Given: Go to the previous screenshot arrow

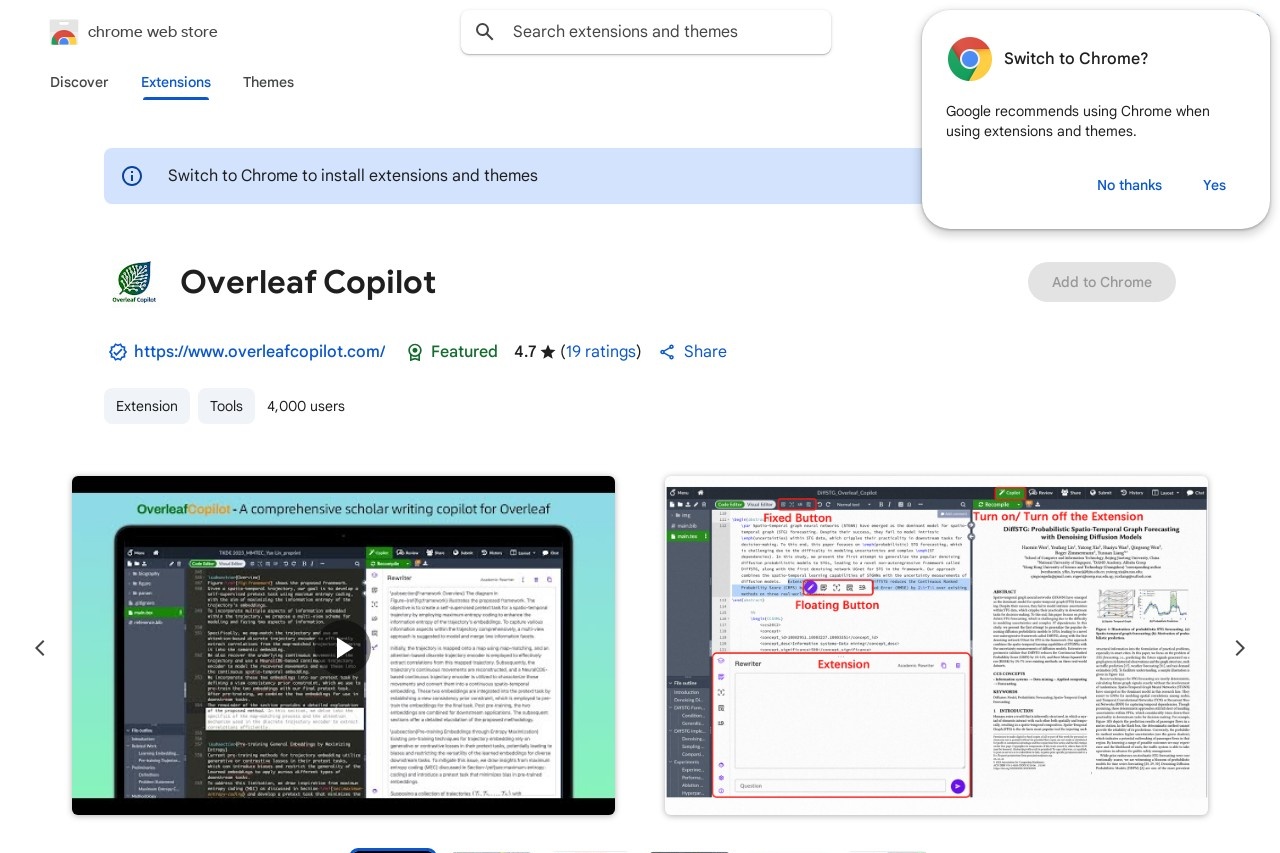Looking at the screenshot, I should point(40,648).
